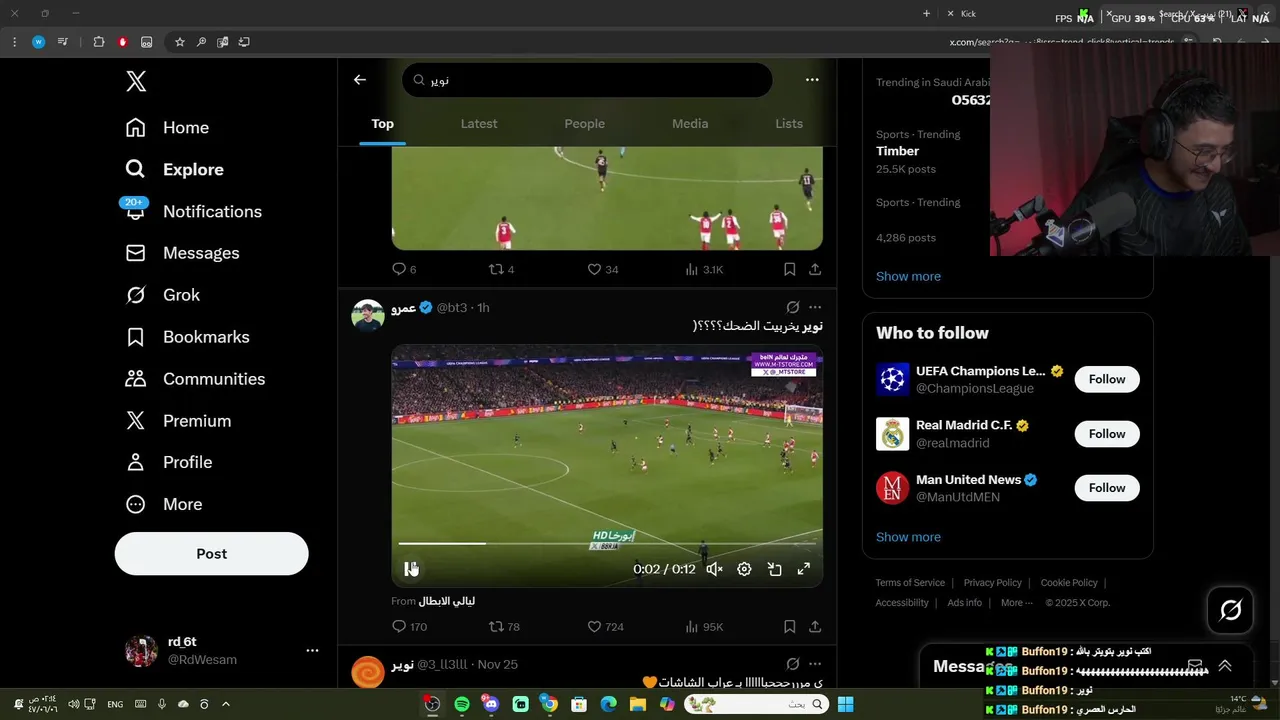View analytics showing 3.1K views

pyautogui.click(x=704, y=269)
